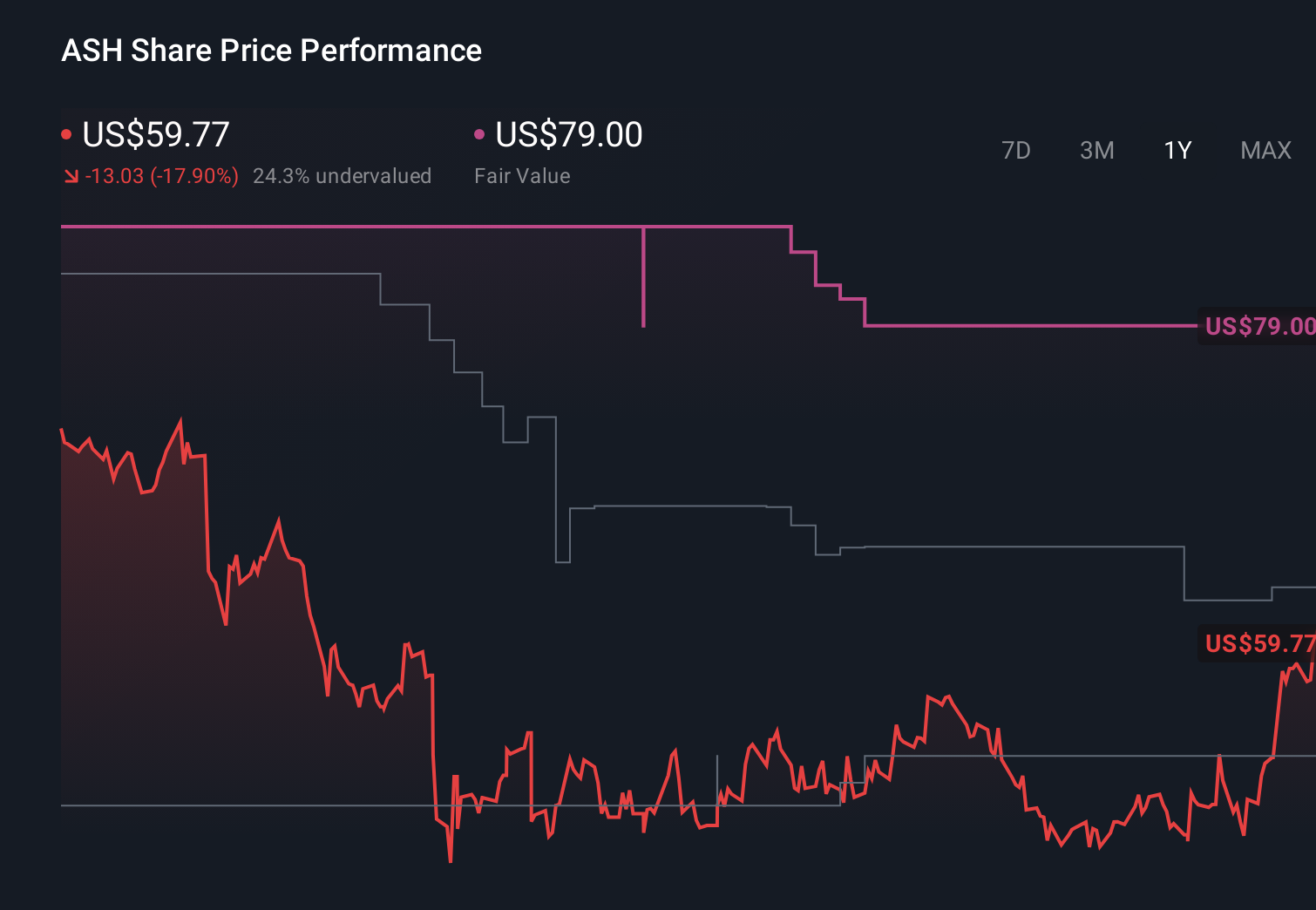The height and width of the screenshot is (910, 1316).
Task: Click the downward red arrow indicator
Action: (71, 175)
